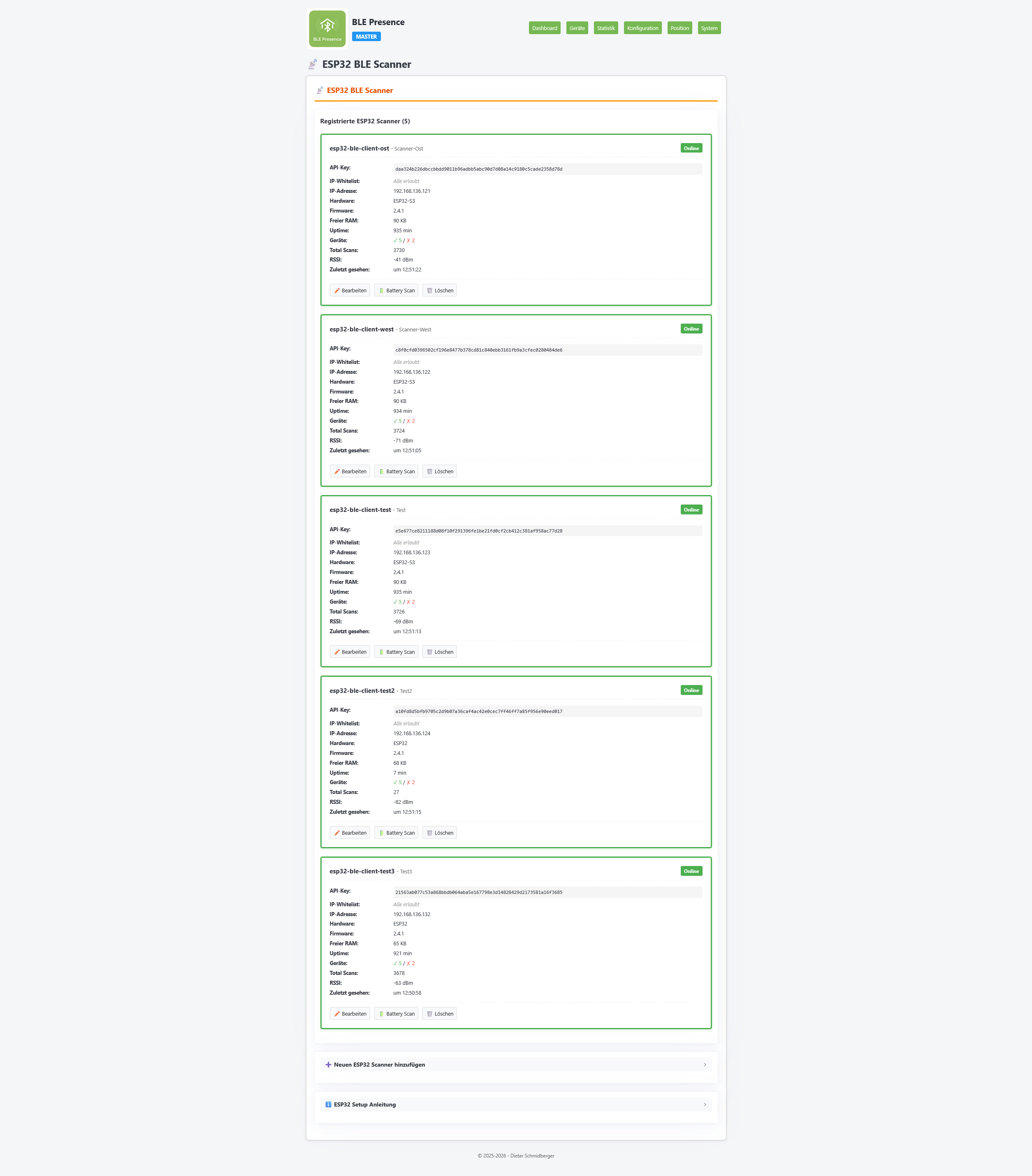Open the Dashboard navigation item
Viewport: 1032px width, 1176px height.
pos(544,28)
